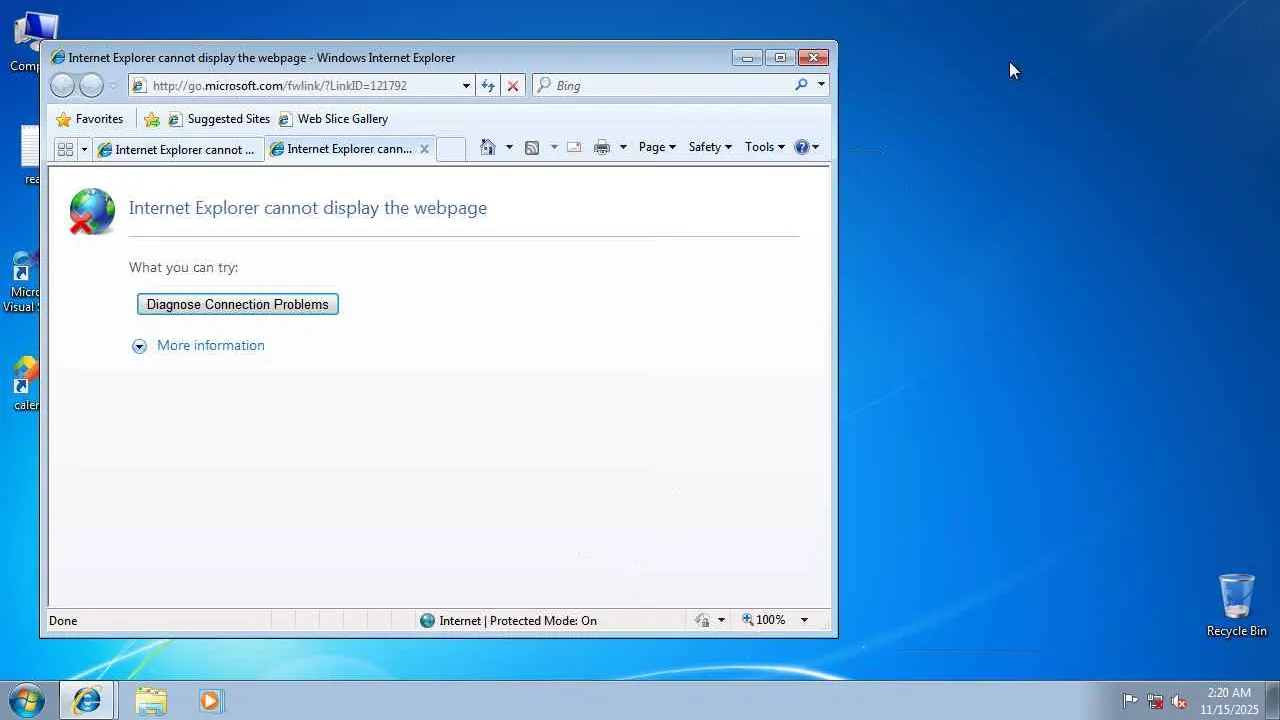
Task: Expand the Print options dropdown arrow
Action: coord(623,147)
